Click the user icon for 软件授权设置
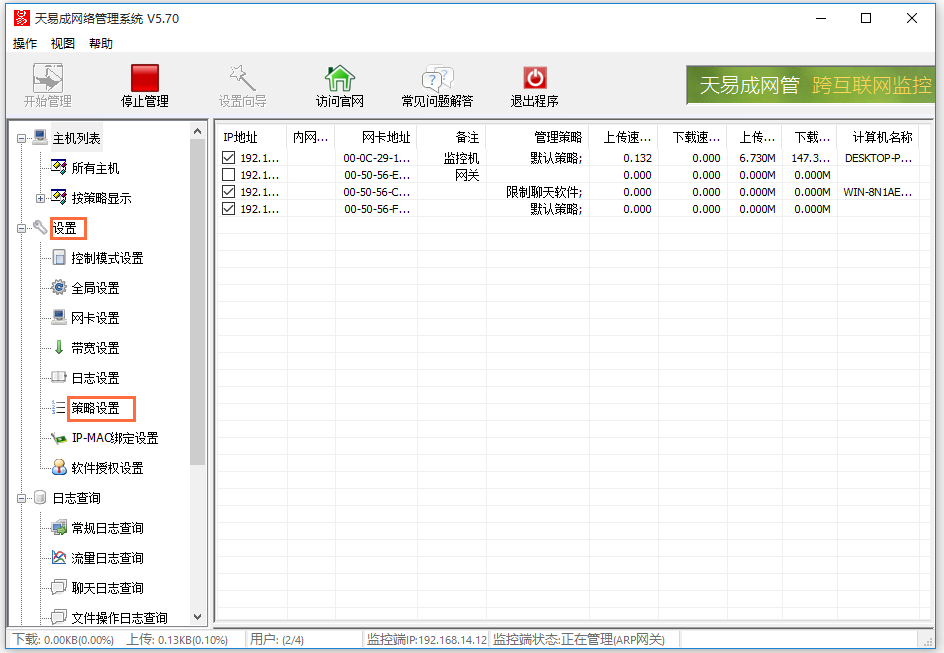Viewport: 944px width, 653px height. [59, 468]
